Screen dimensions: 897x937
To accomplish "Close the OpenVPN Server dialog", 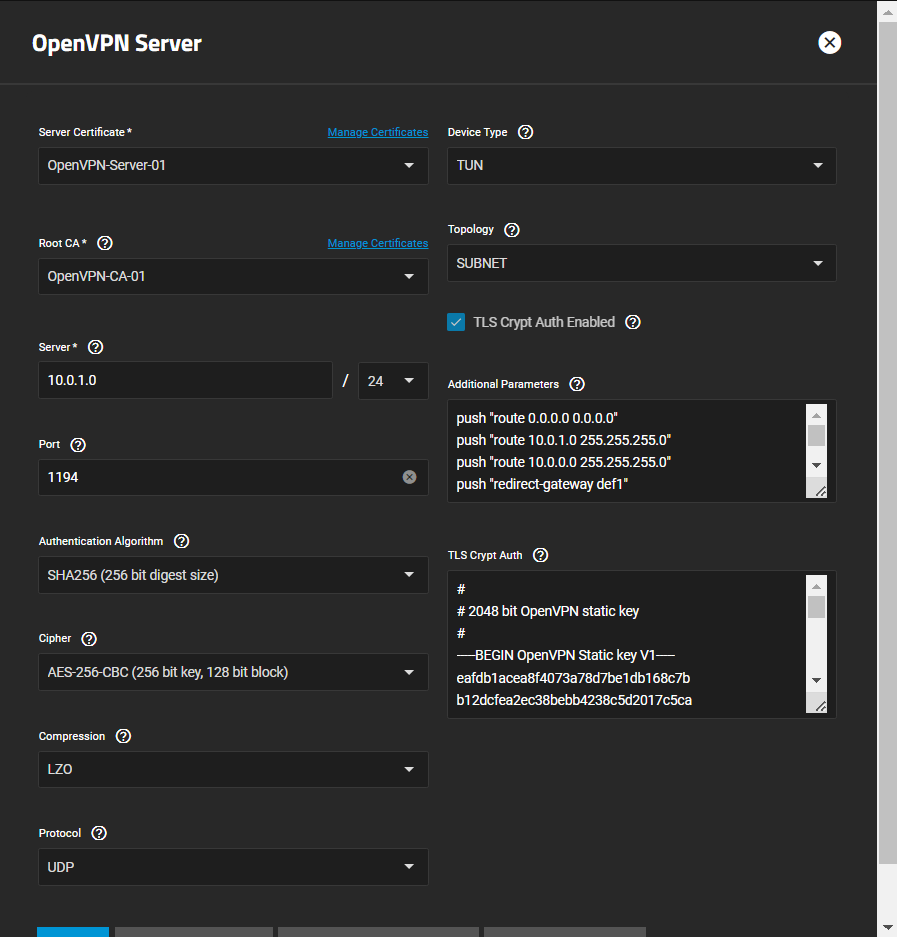I will [829, 42].
